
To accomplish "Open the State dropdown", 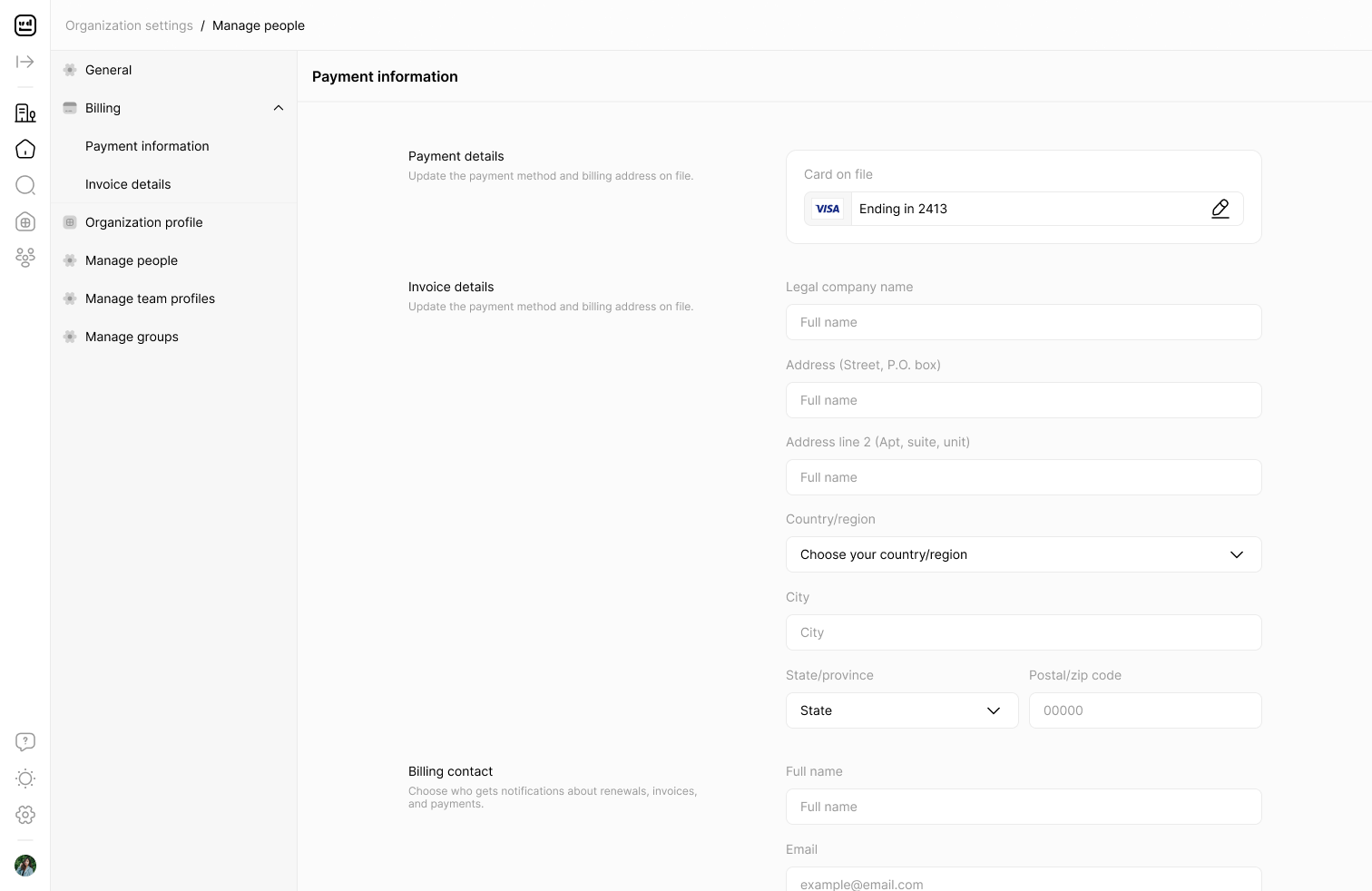I will [x=902, y=710].
